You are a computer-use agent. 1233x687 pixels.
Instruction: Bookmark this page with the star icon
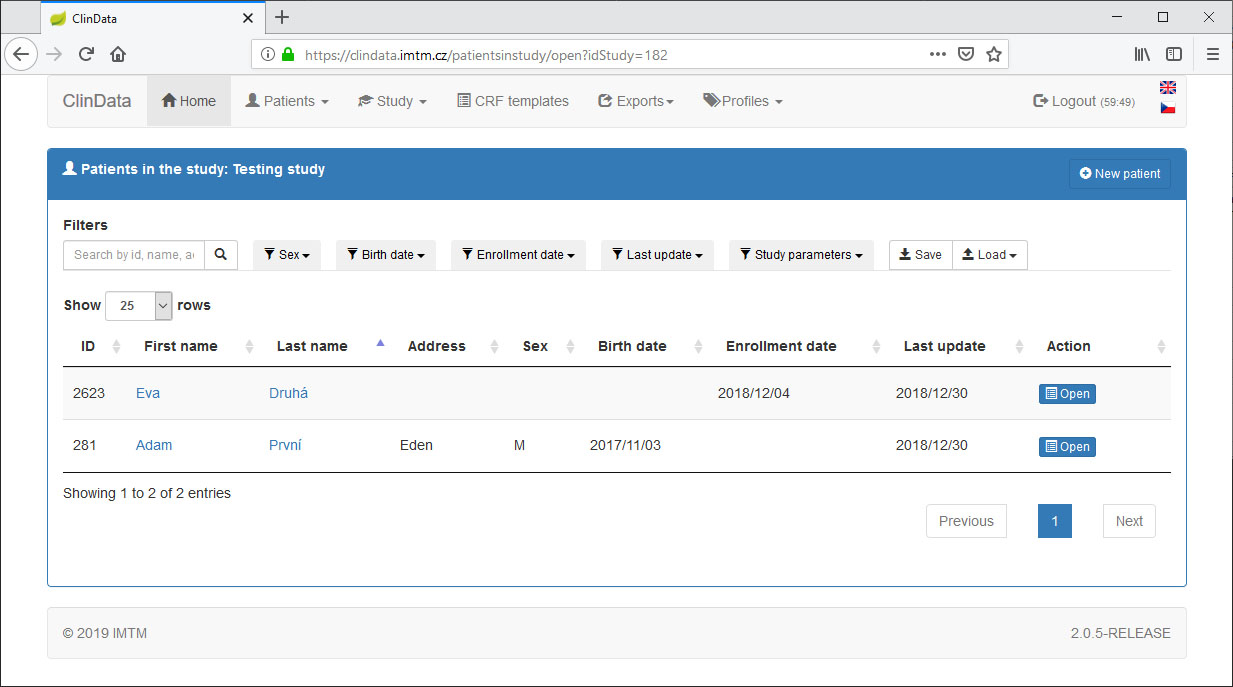pyautogui.click(x=994, y=55)
